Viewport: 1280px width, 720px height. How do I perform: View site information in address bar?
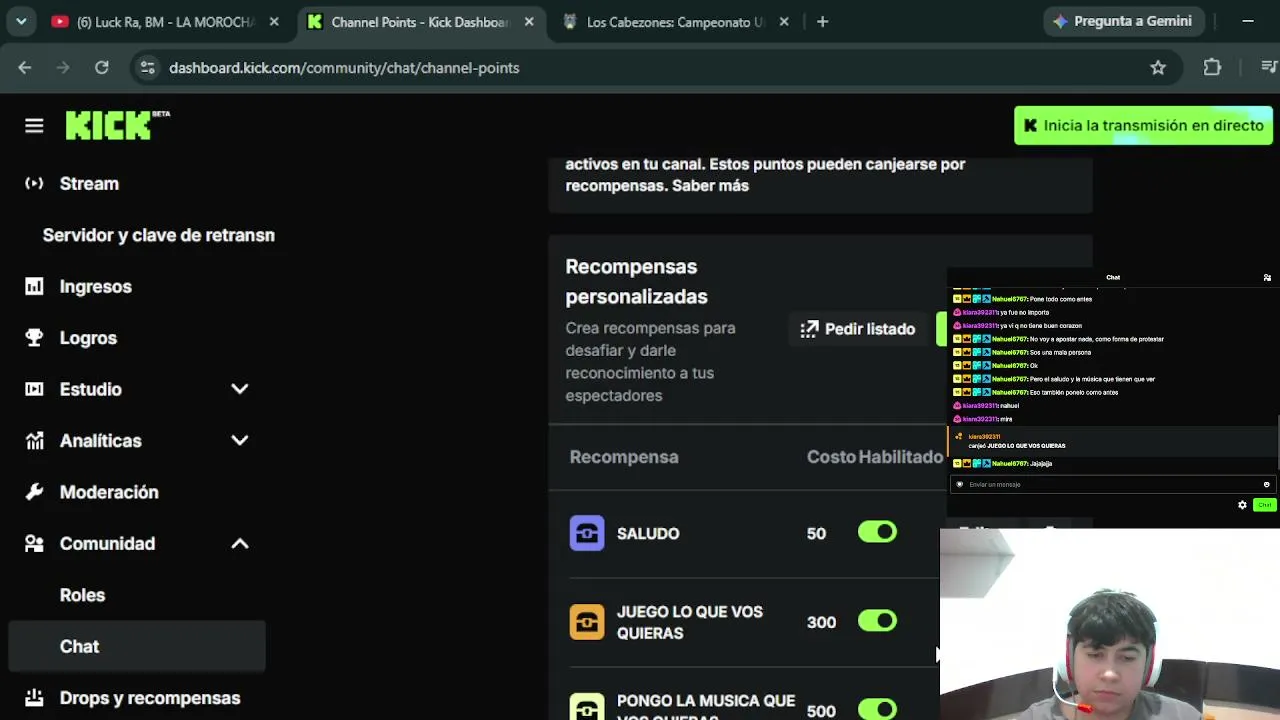coord(147,68)
